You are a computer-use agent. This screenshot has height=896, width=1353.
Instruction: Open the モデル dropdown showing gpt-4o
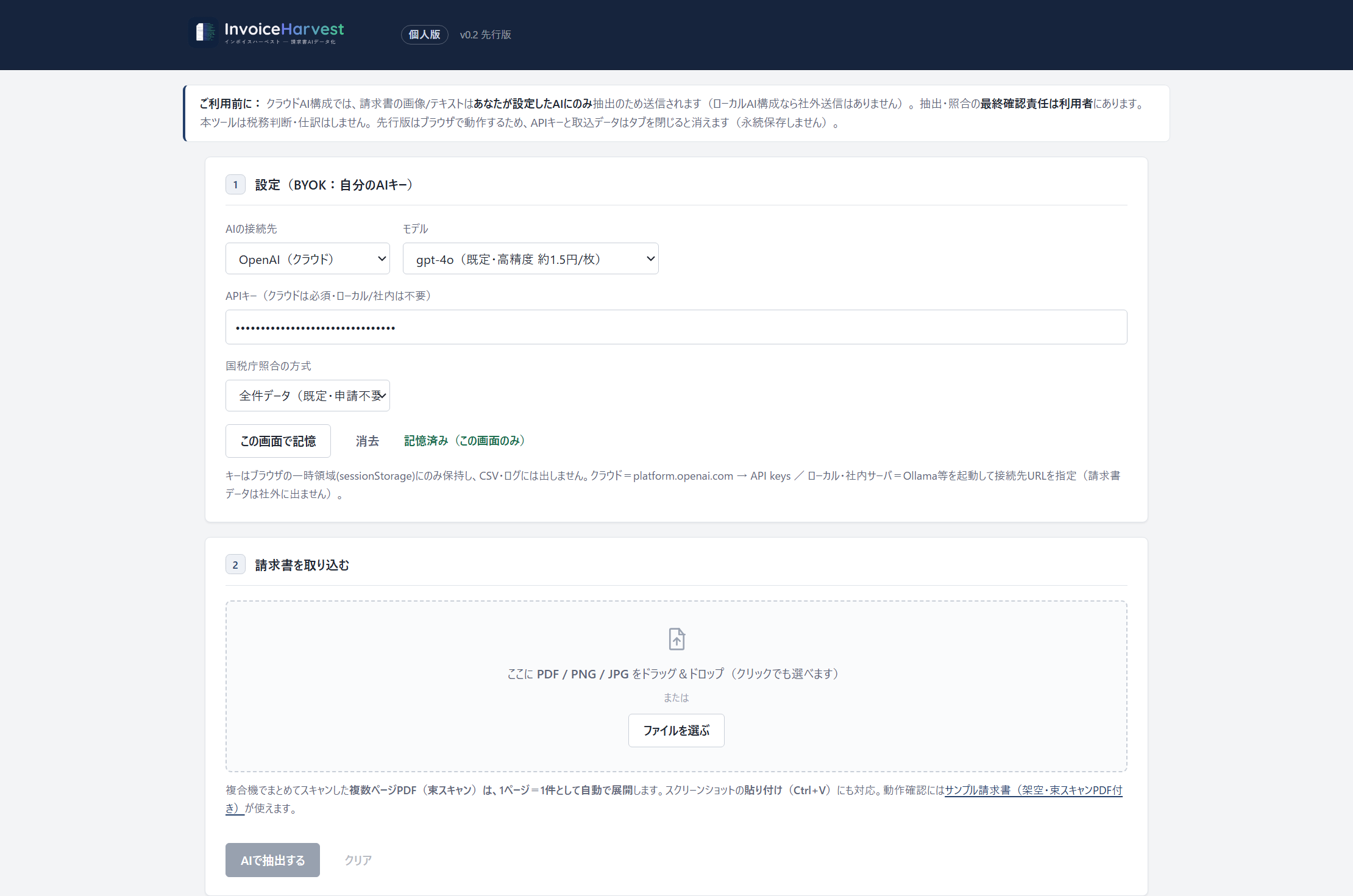[530, 258]
